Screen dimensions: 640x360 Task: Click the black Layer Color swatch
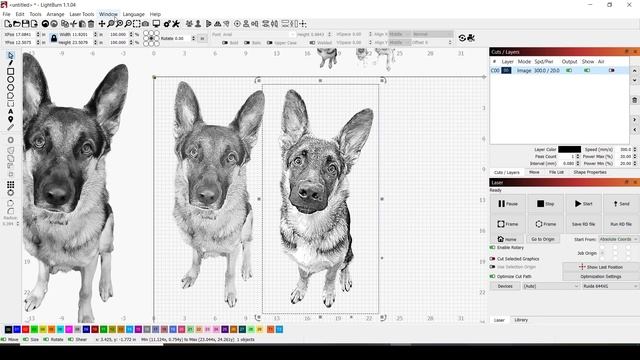point(569,149)
